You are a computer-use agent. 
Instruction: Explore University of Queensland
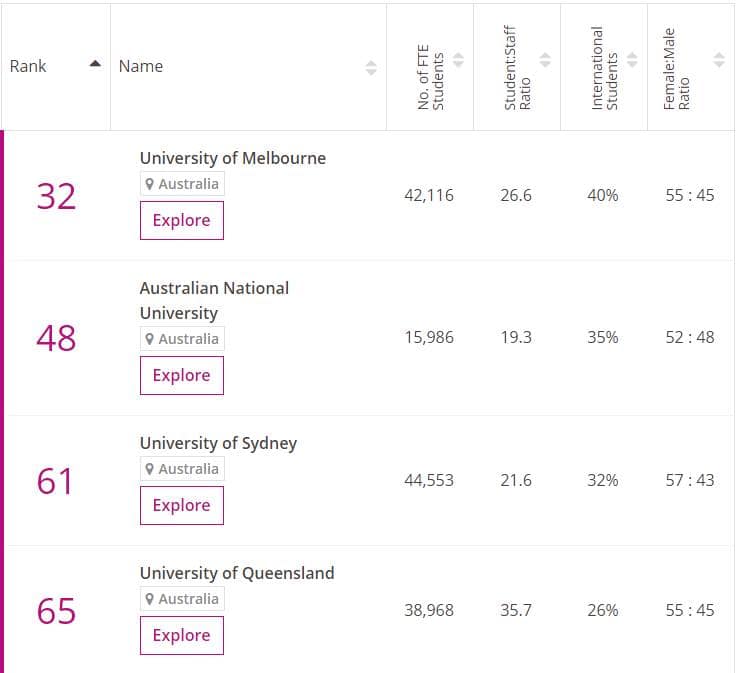point(182,635)
